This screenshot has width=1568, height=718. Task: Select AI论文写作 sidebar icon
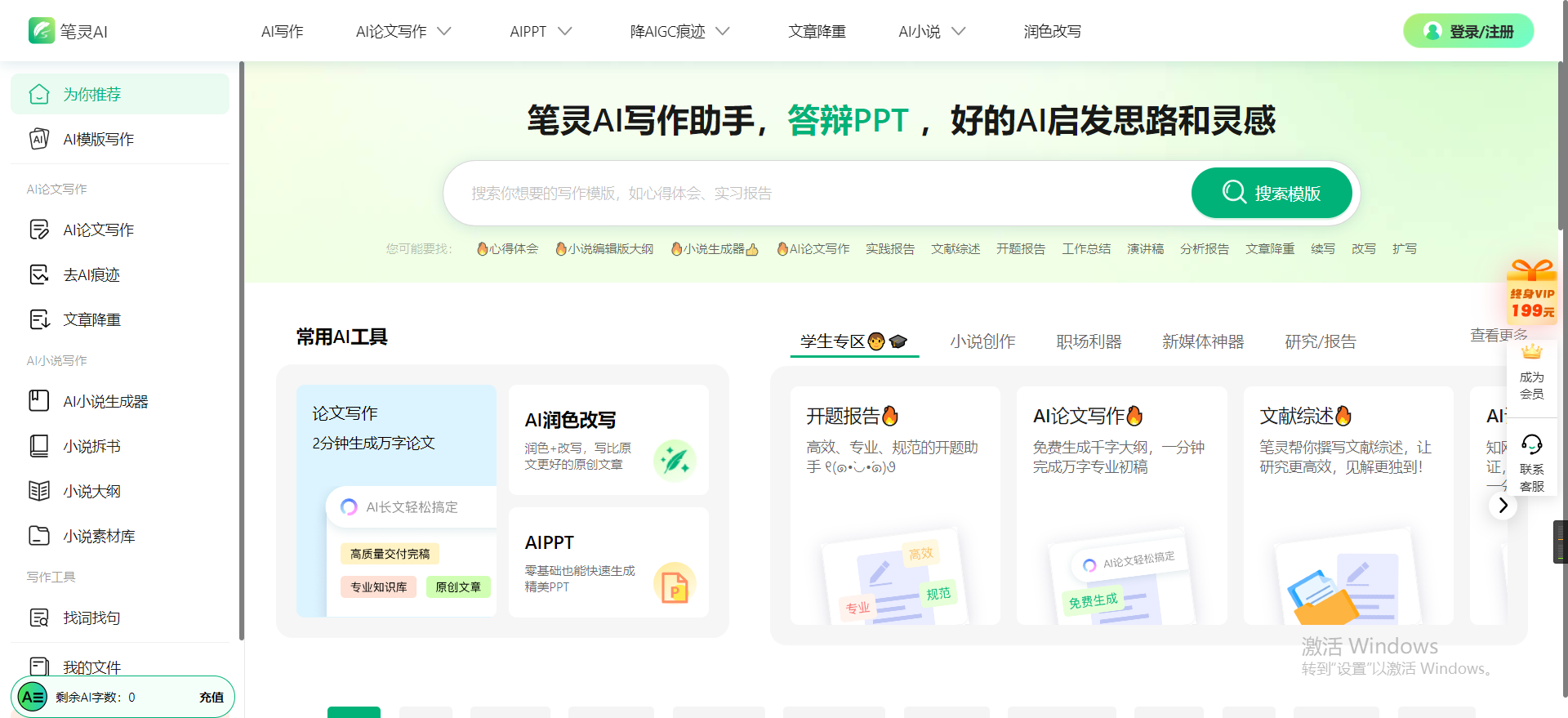[39, 230]
